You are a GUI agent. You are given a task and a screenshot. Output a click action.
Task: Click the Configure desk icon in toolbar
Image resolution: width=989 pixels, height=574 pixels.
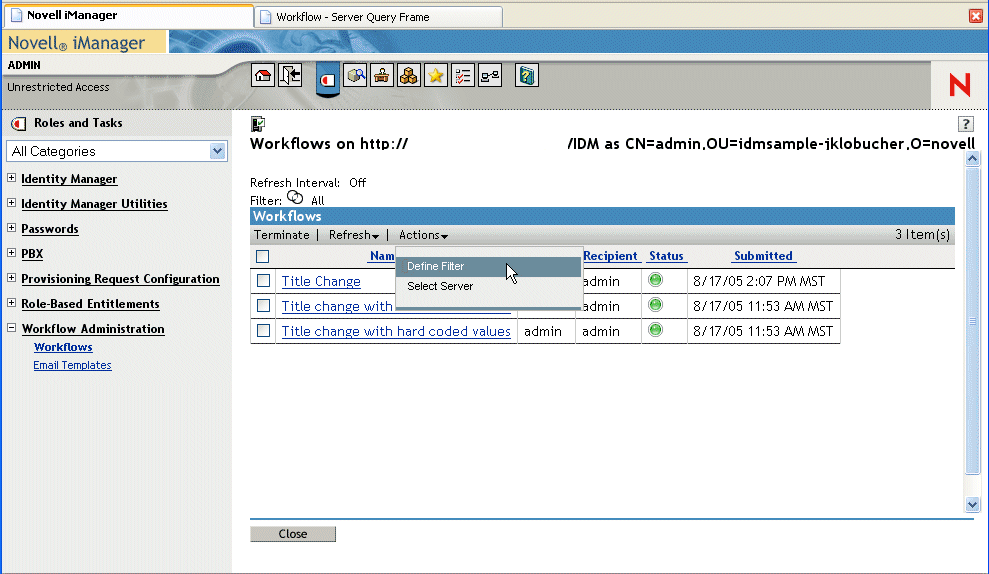[x=382, y=76]
